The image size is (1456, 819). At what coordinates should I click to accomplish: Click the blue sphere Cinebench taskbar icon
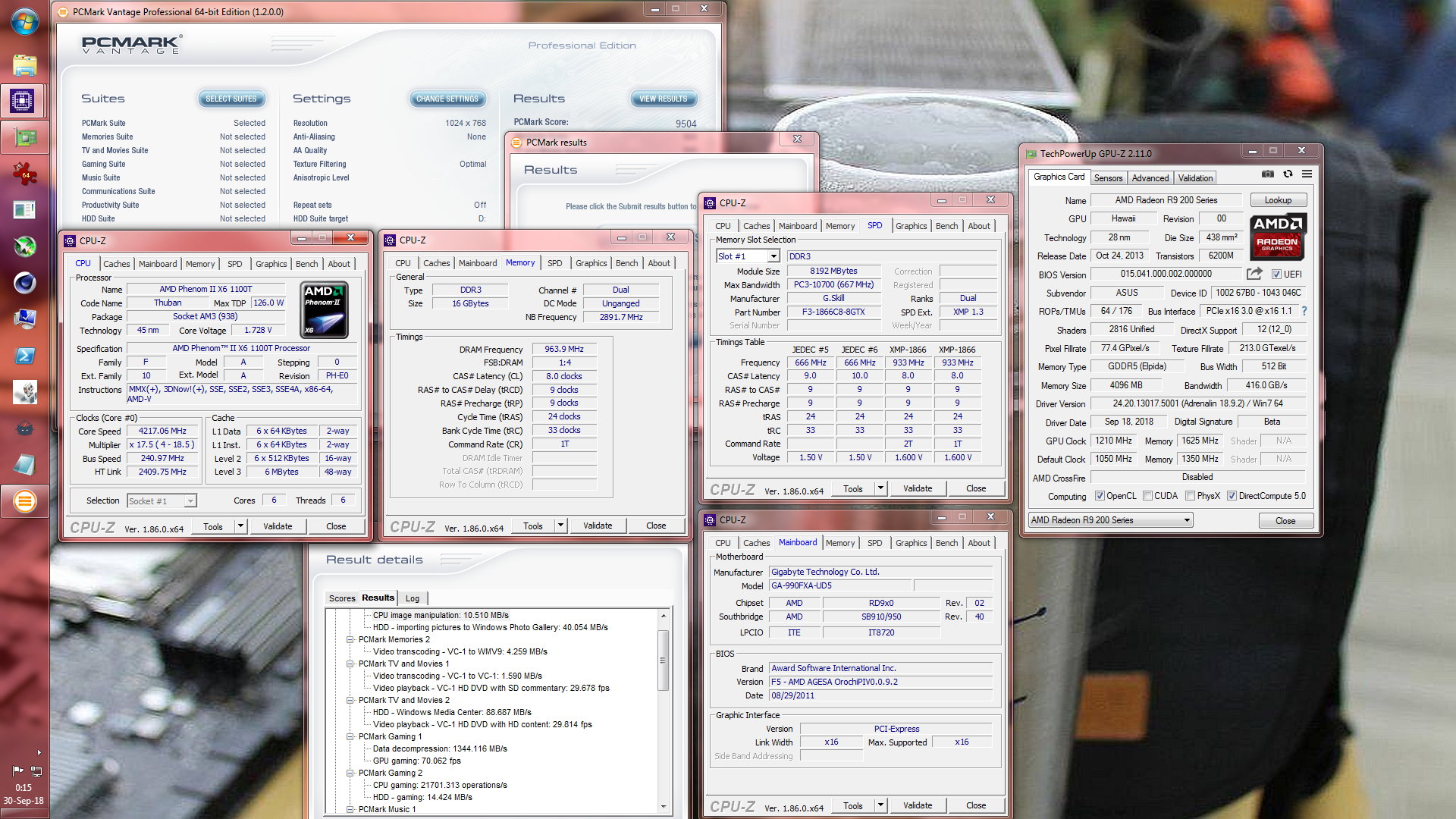click(24, 283)
